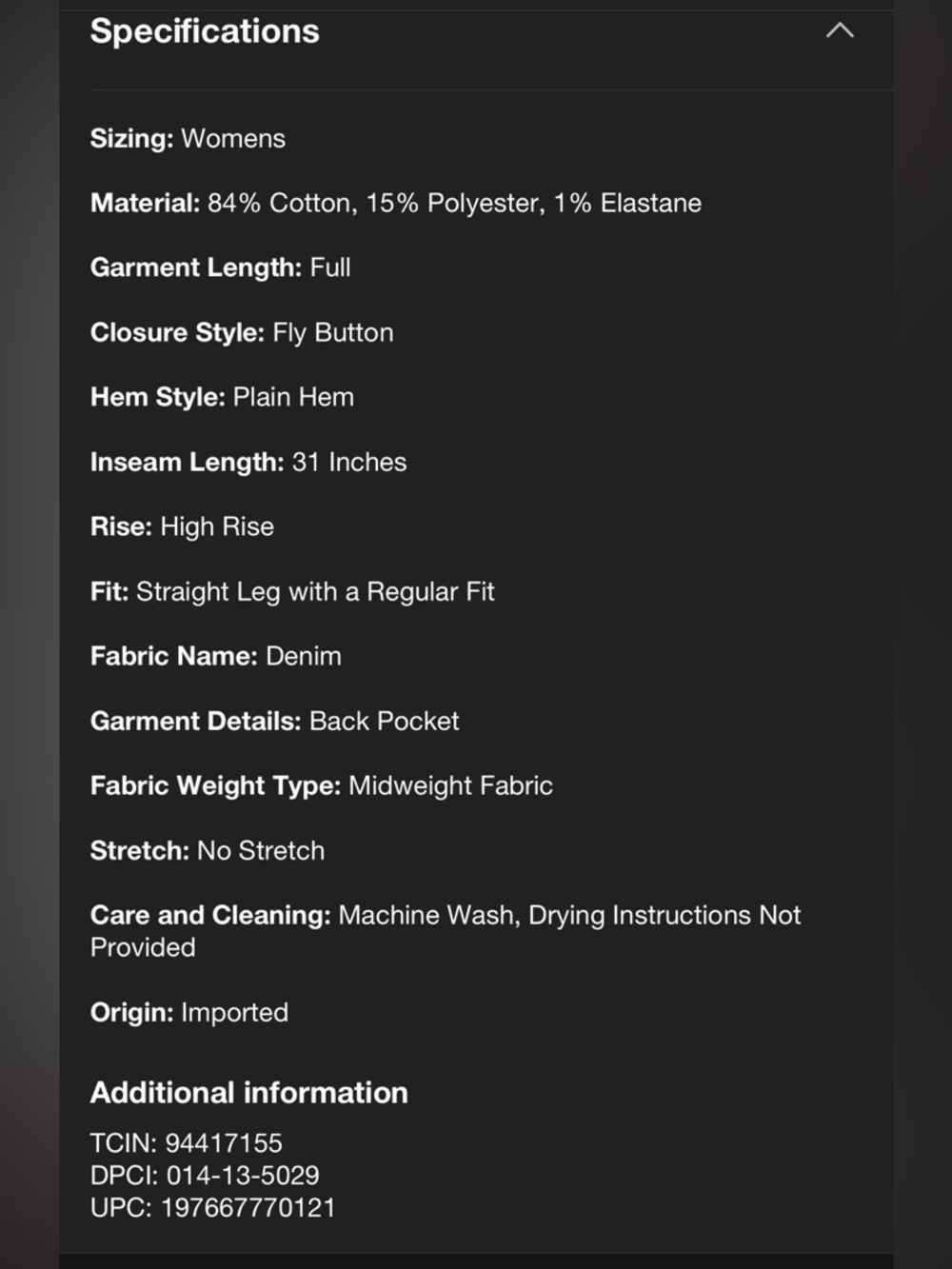Click the Closure Style: Fly Button row
This screenshot has height=1269, width=952.
(x=242, y=333)
